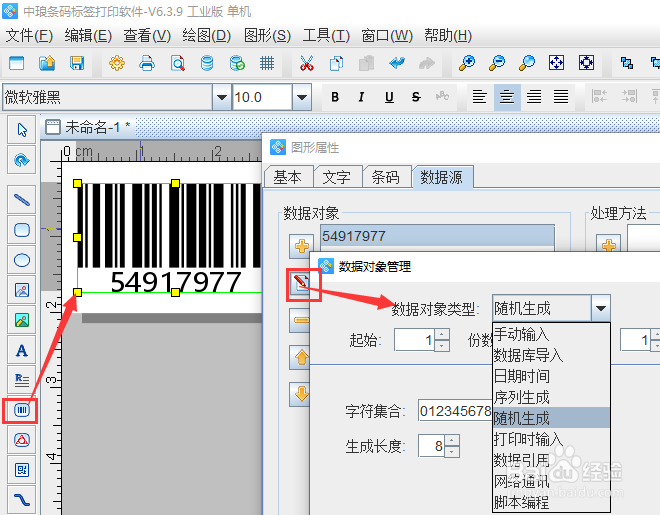Toggle underline text formatting
This screenshot has height=515, width=660.
[389, 97]
